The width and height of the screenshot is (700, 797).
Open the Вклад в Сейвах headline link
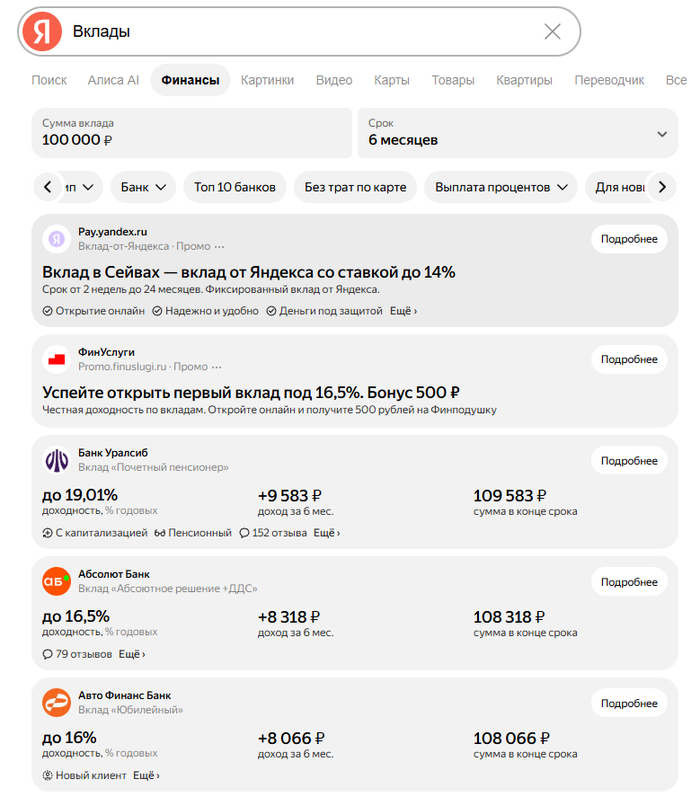(249, 272)
